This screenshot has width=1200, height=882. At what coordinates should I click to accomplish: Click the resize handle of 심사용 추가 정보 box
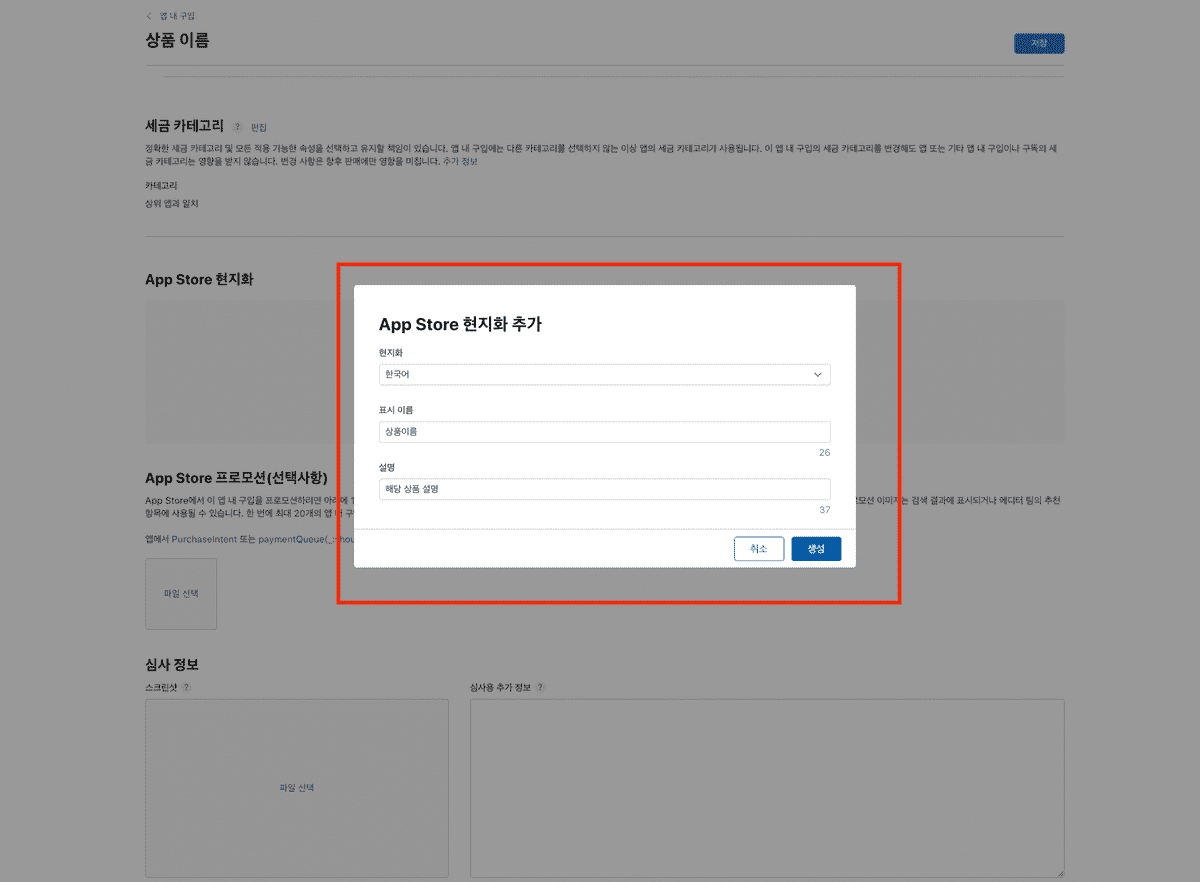coord(1059,872)
